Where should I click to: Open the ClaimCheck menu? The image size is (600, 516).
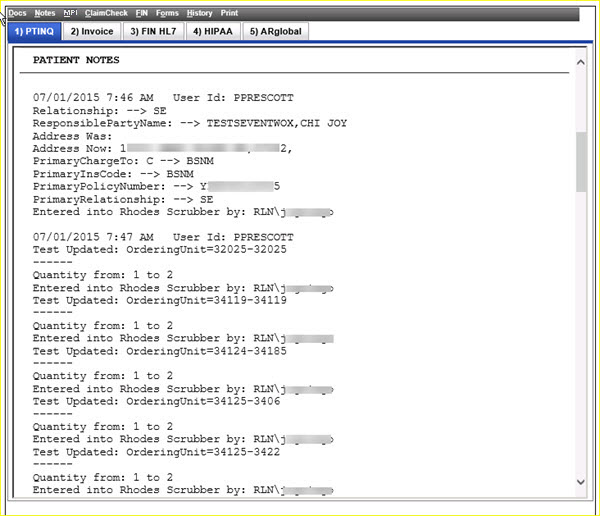pyautogui.click(x=106, y=13)
